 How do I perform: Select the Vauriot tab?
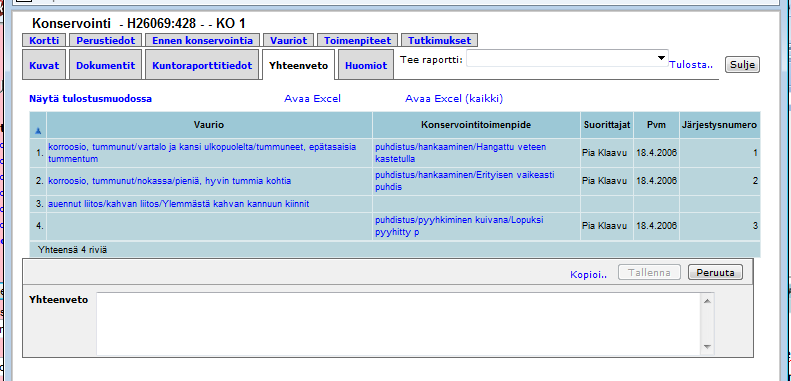click(x=289, y=40)
